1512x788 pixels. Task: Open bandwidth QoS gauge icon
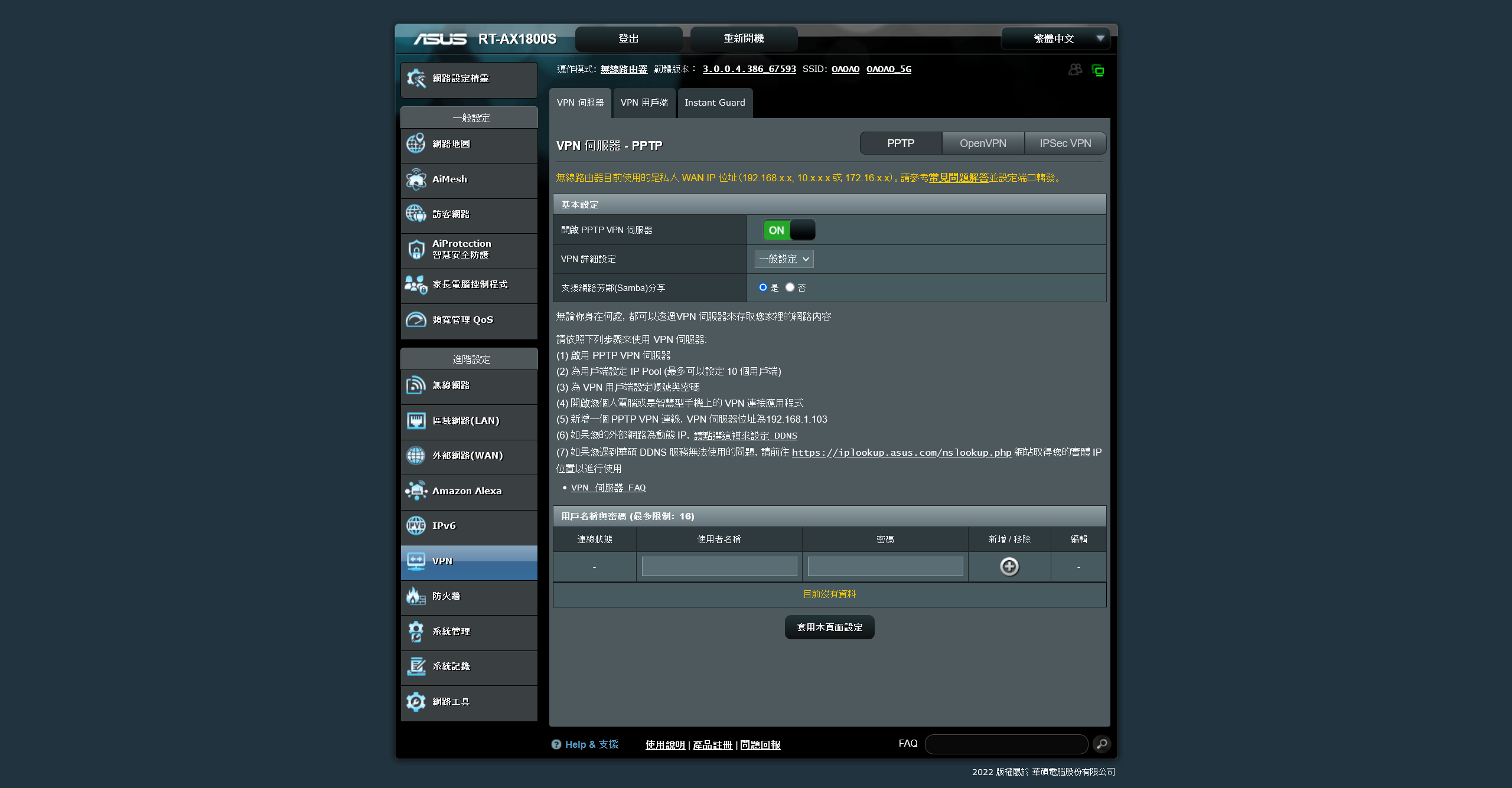point(416,319)
